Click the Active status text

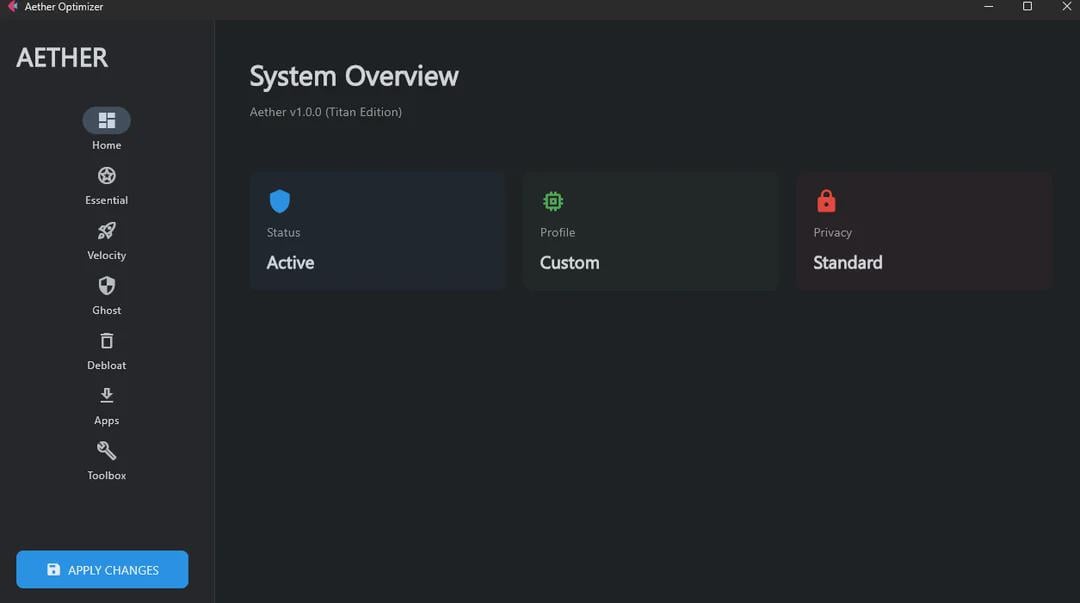[x=290, y=263]
